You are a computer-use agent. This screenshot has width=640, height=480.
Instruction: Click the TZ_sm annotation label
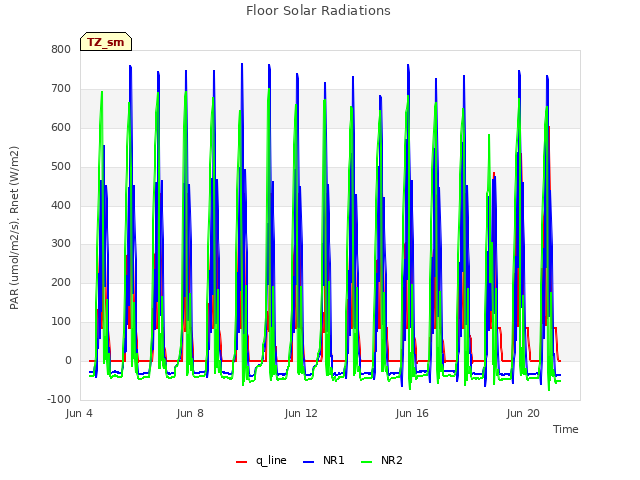point(106,42)
